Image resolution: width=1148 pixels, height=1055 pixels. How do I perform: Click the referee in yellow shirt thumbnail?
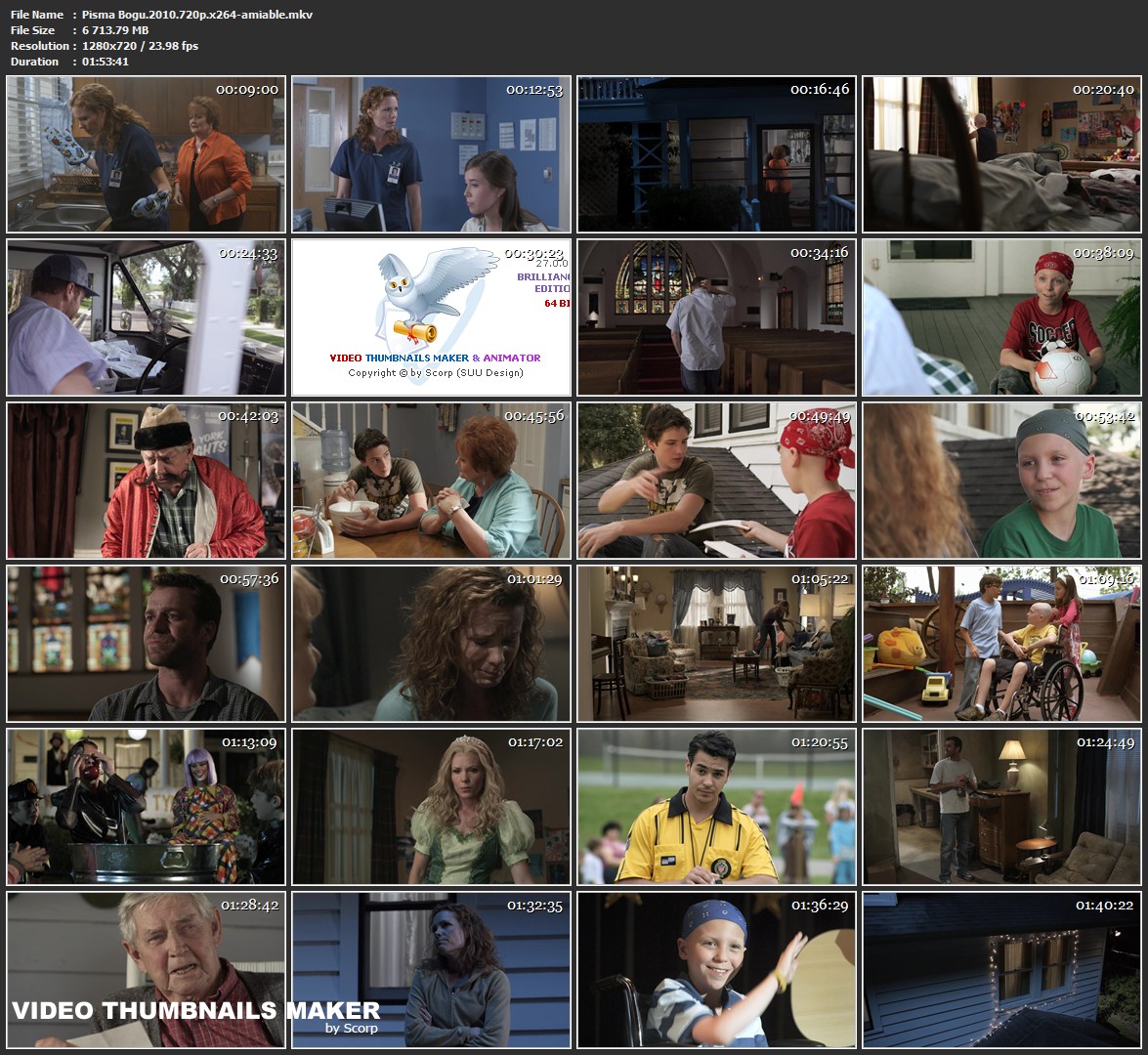716,807
